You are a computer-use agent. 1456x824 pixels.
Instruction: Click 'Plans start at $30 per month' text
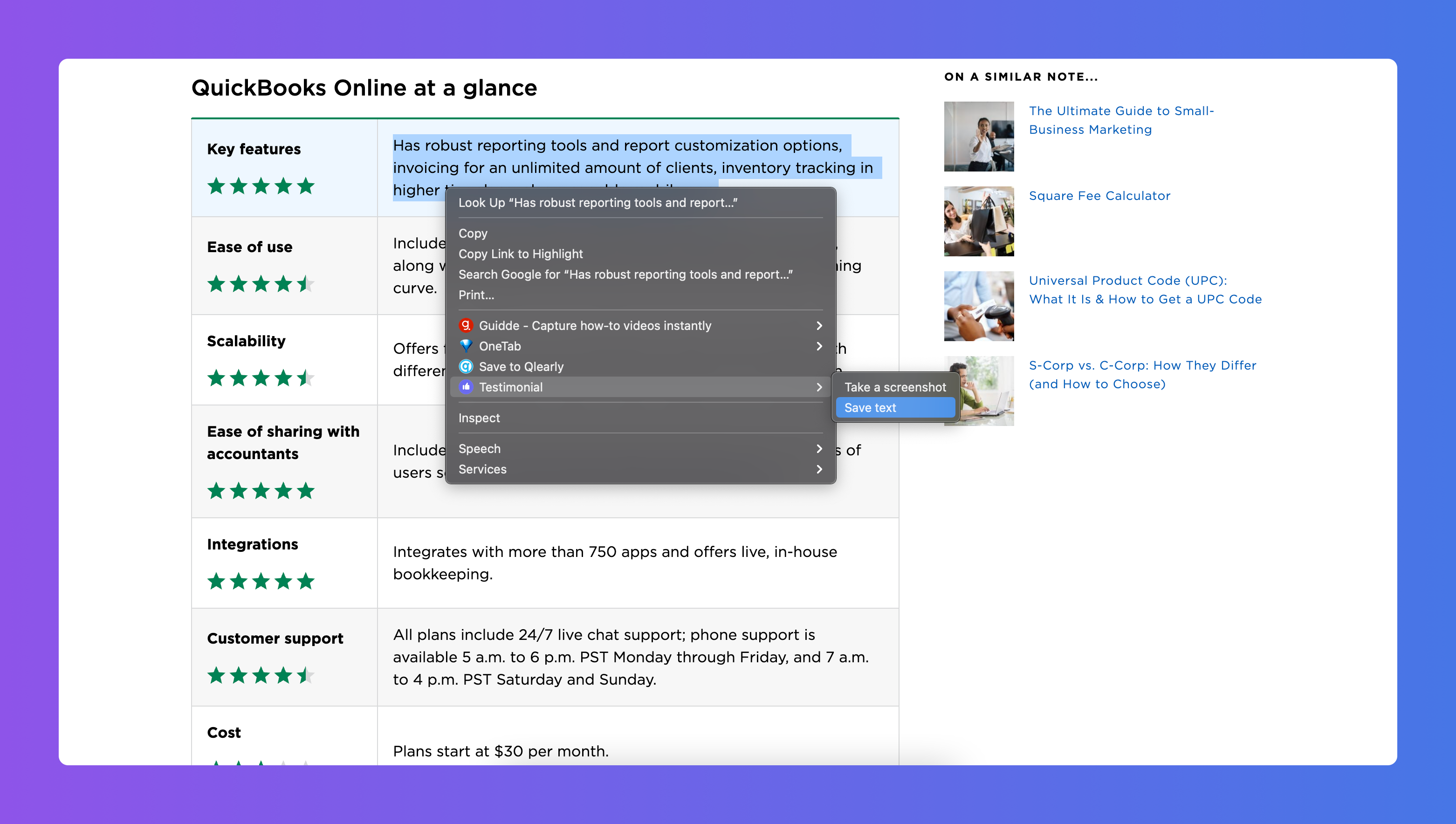coord(501,751)
